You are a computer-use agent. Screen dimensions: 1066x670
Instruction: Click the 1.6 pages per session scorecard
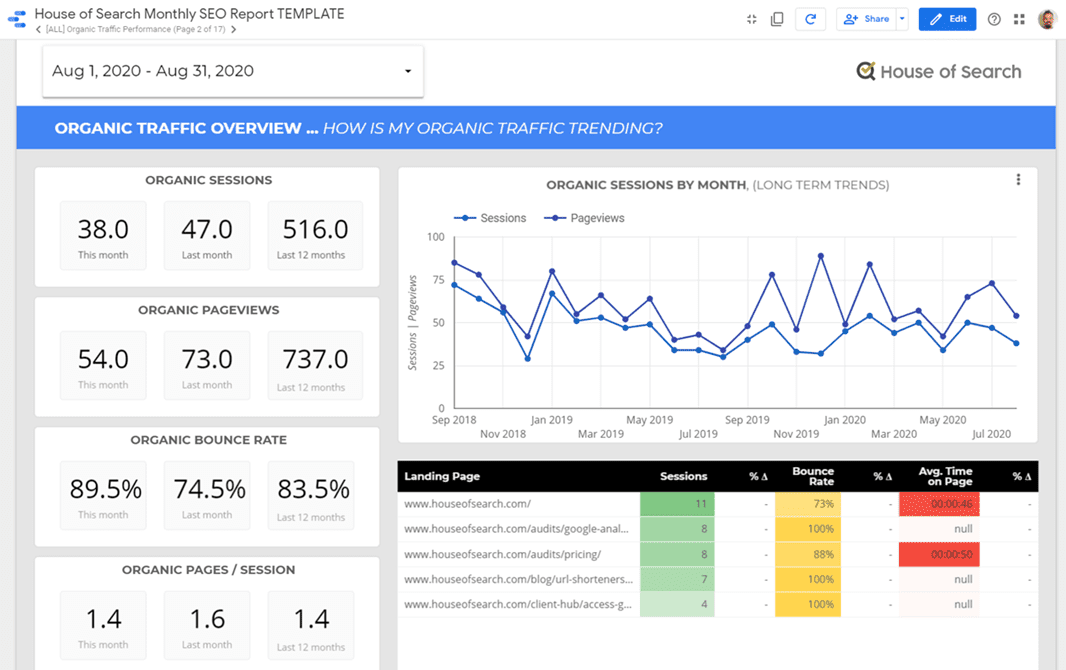207,625
